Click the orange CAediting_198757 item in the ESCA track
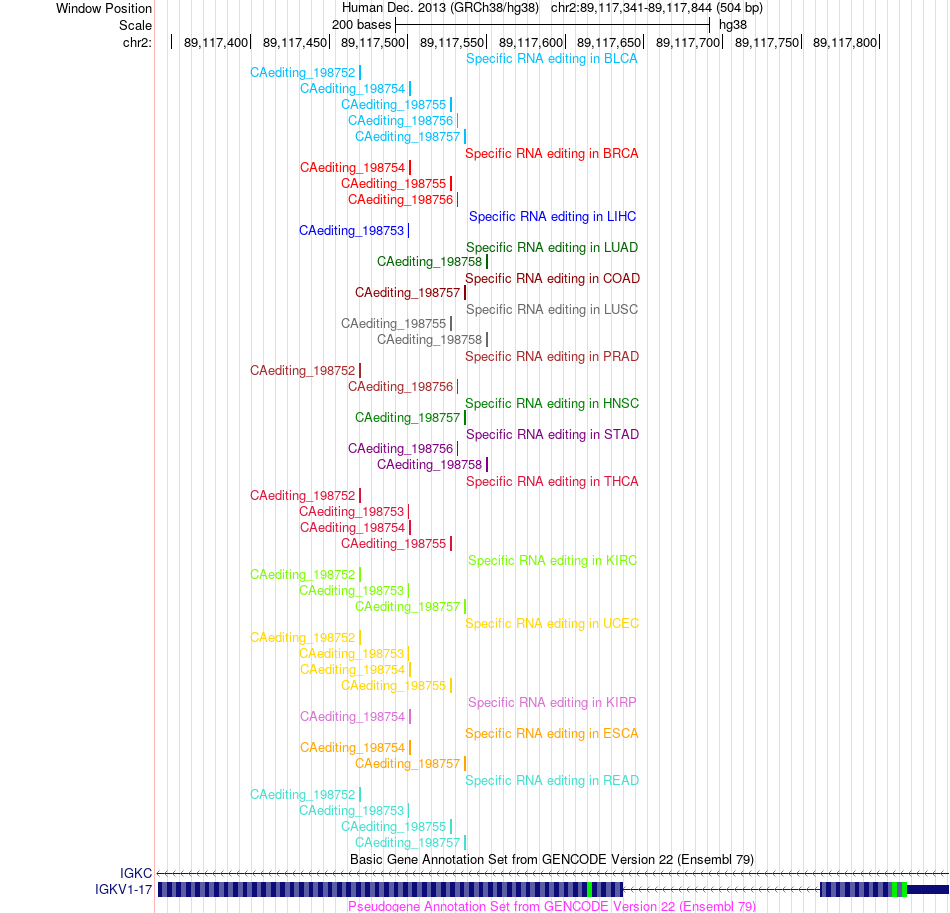This screenshot has width=950, height=913. click(x=408, y=764)
